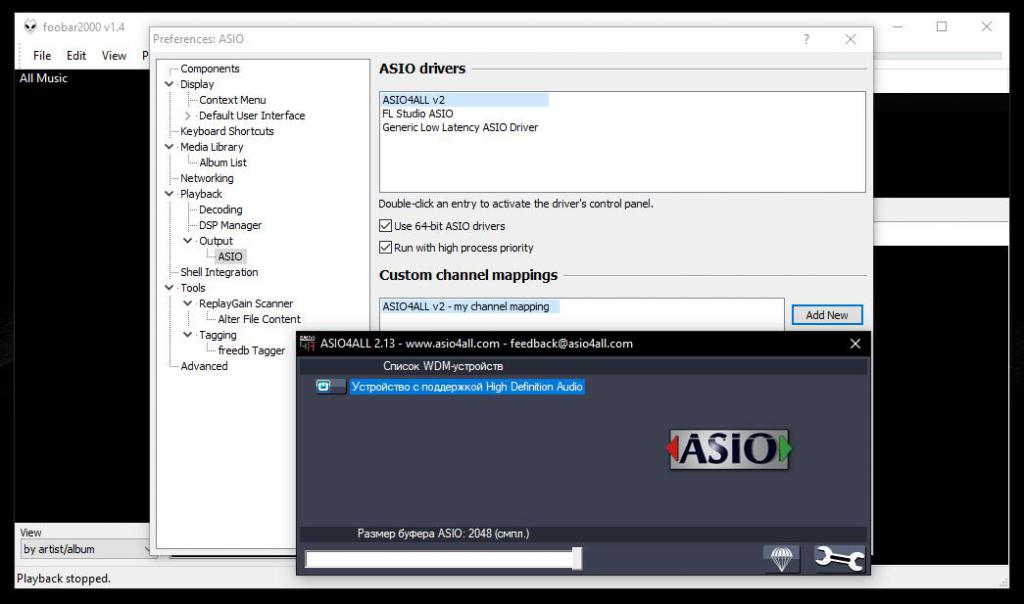Collapse the Tagging tree node

[x=188, y=335]
